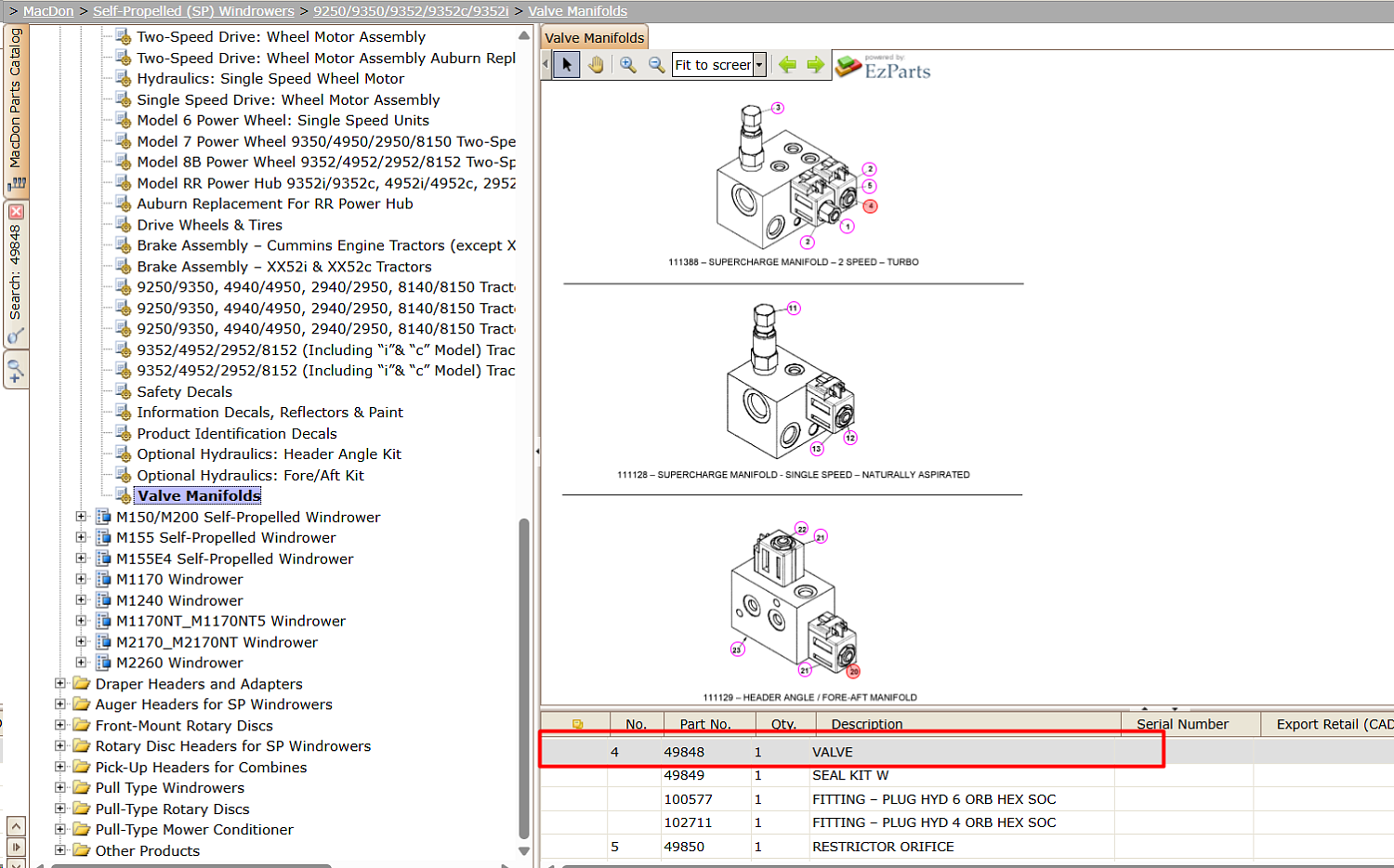Expand the M2260 Windrower node
This screenshot has width=1394, height=868.
(x=81, y=663)
